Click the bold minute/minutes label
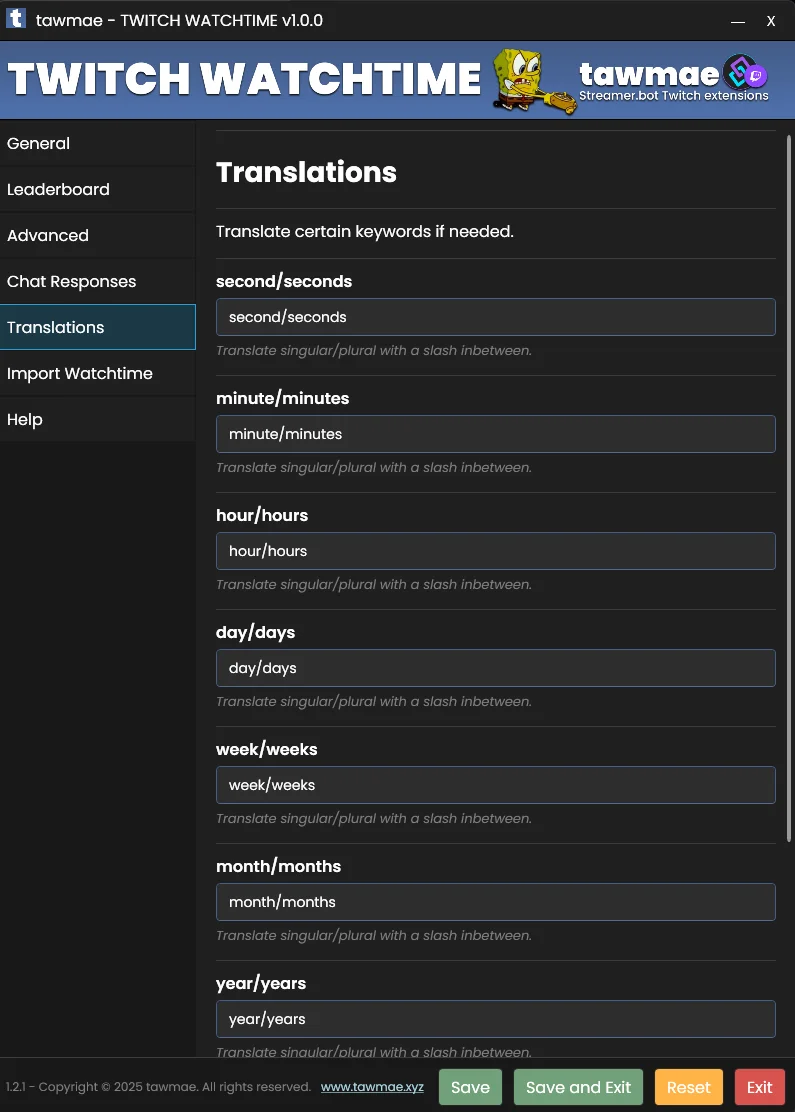This screenshot has width=795, height=1112. pyautogui.click(x=282, y=399)
